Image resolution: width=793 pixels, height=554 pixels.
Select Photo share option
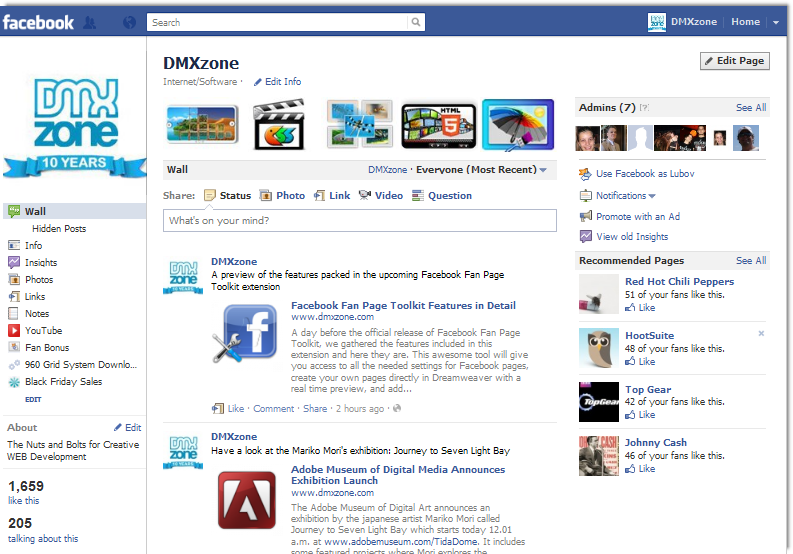coord(282,195)
